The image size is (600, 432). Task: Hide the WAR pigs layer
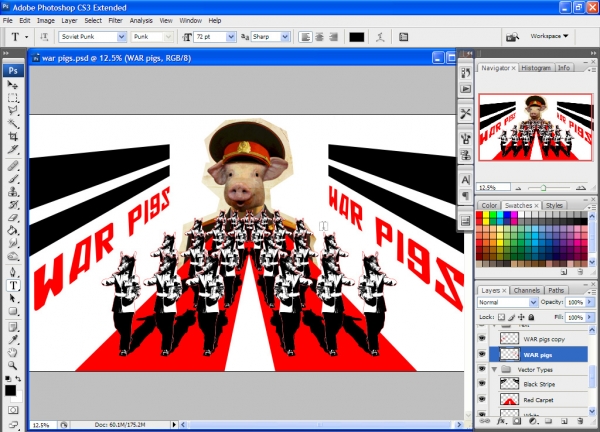click(482, 354)
